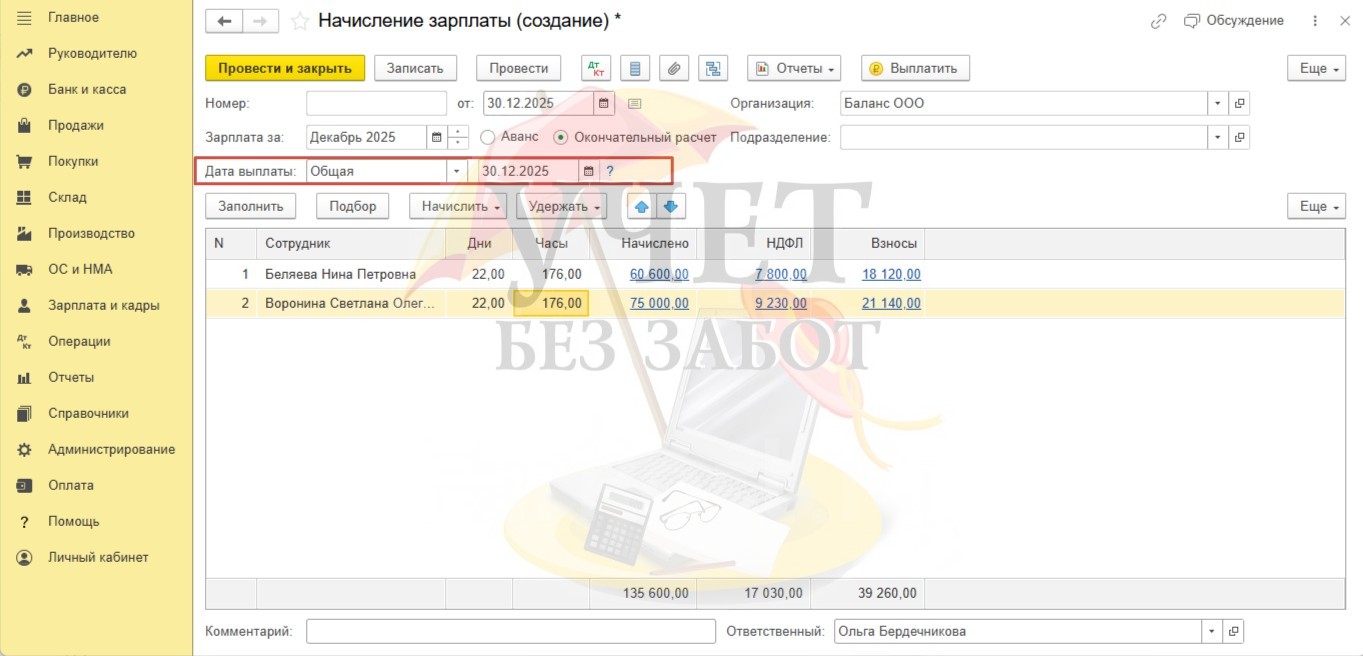Click the Справочники books icon

25,413
